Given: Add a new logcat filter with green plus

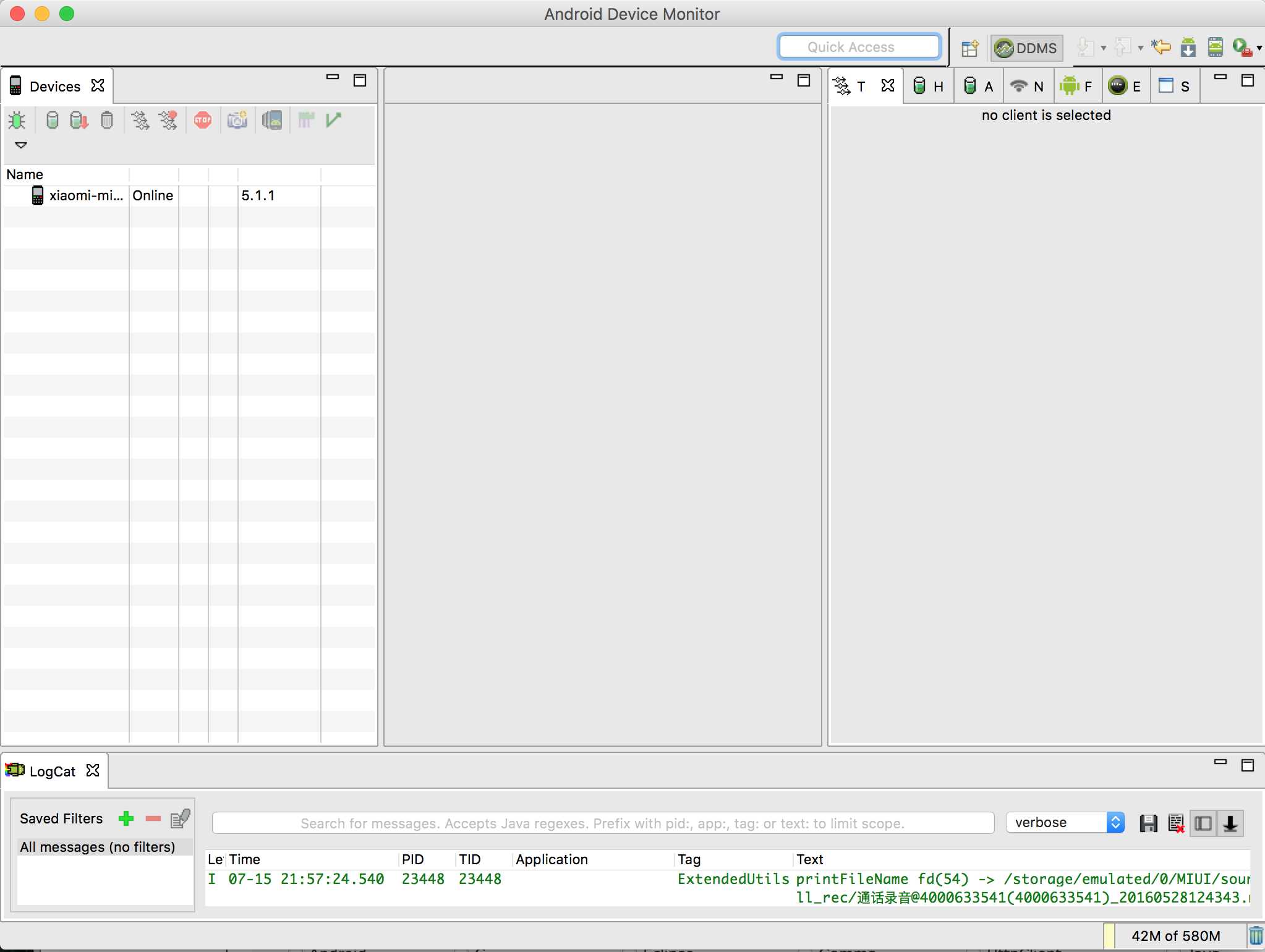Looking at the screenshot, I should click(x=126, y=819).
